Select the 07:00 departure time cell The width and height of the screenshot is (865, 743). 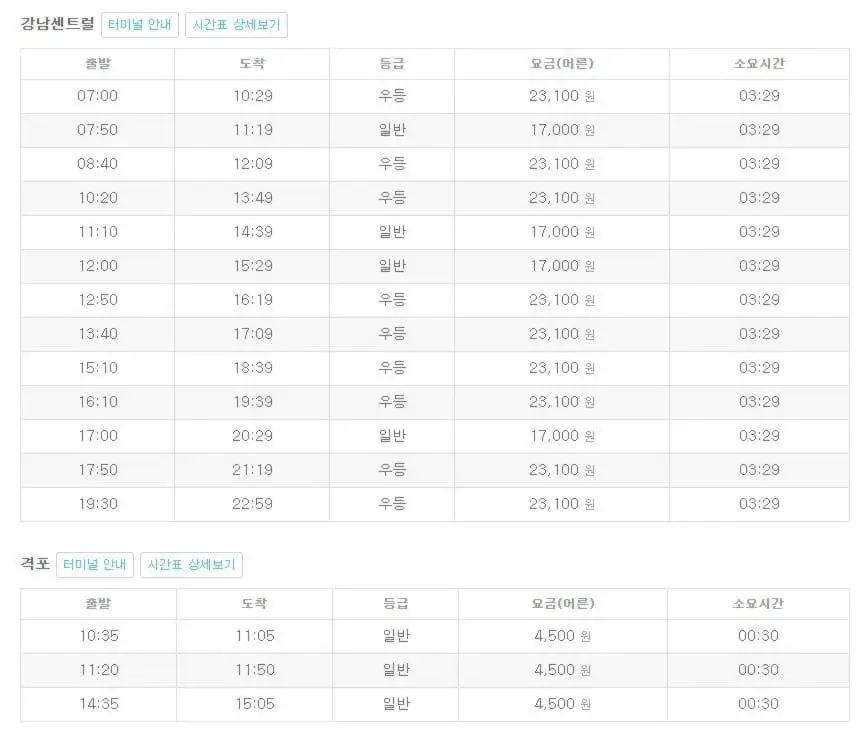98,96
